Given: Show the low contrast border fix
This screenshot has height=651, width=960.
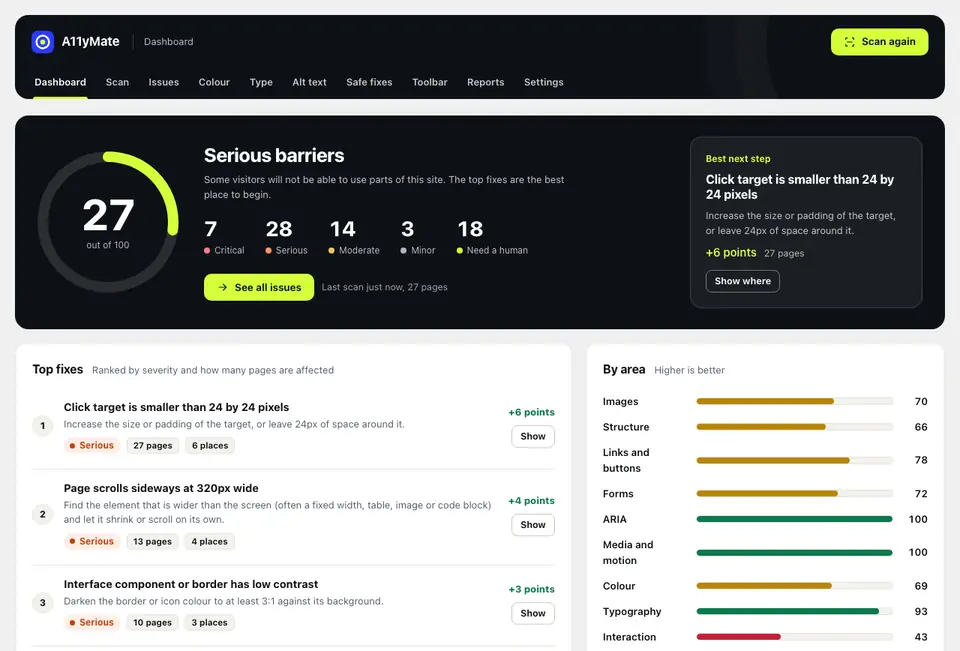Looking at the screenshot, I should point(533,613).
